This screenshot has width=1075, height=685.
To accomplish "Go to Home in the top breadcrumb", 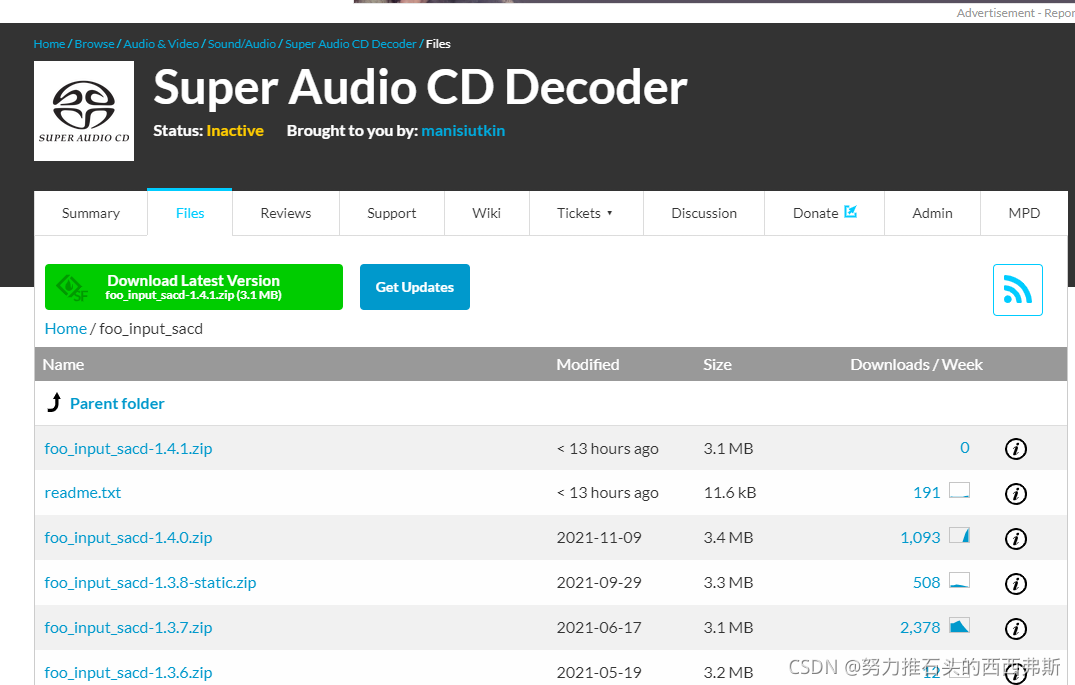I will (49, 44).
